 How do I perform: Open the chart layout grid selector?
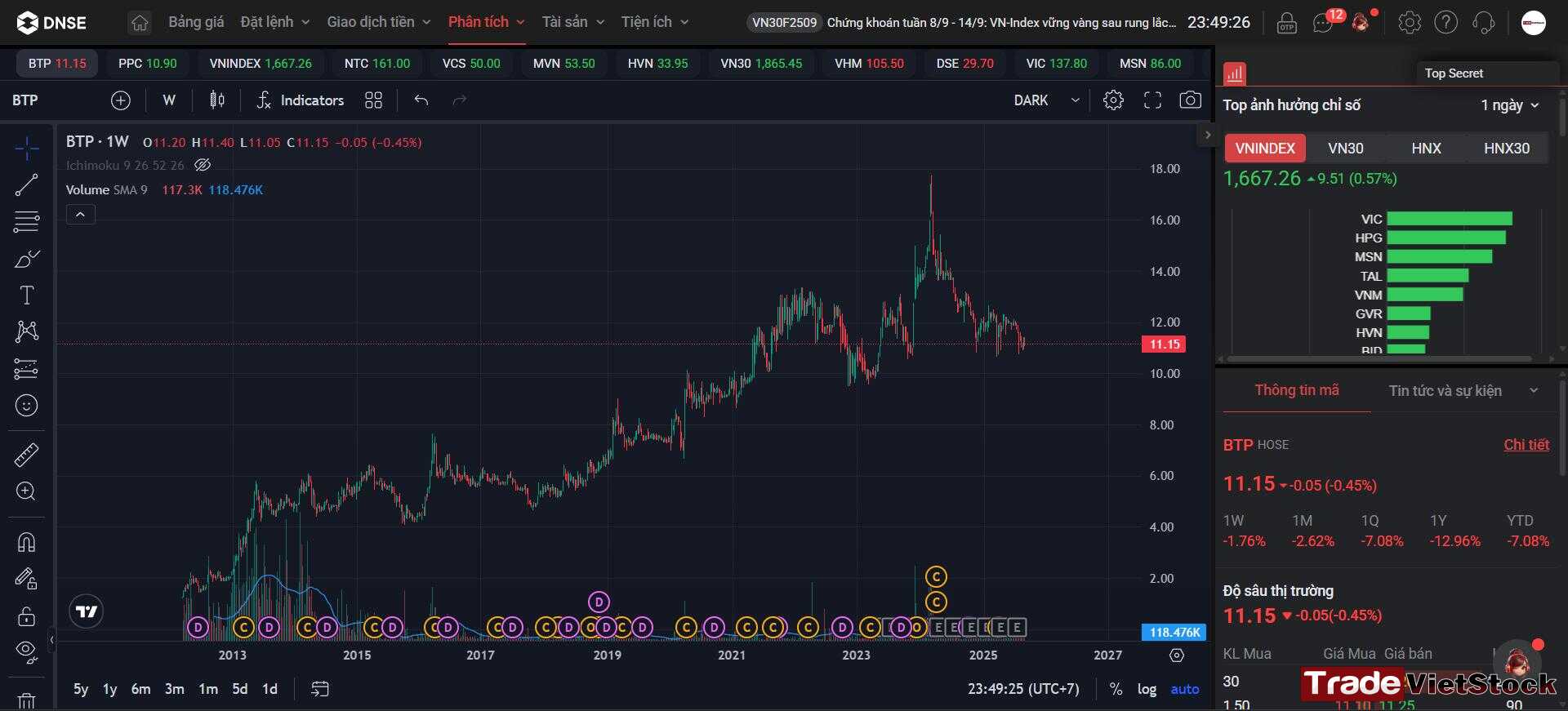(373, 100)
